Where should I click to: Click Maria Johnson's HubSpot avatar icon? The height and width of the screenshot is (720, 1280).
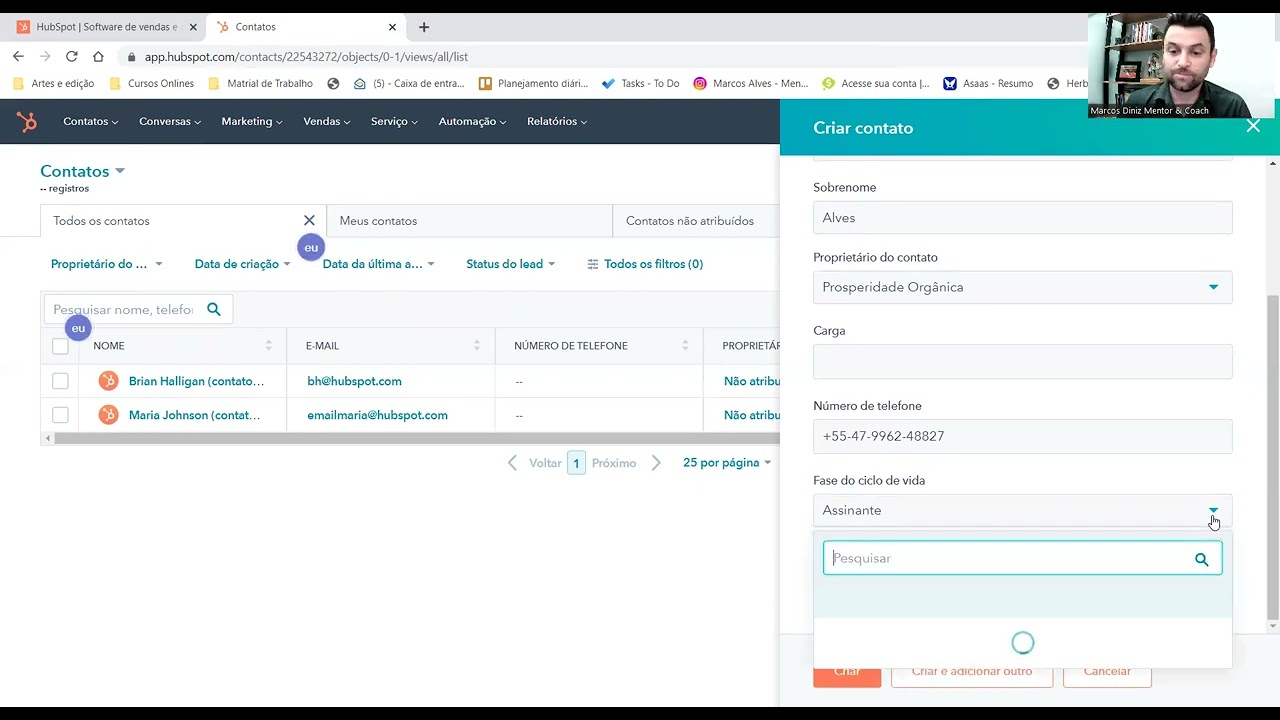point(108,415)
